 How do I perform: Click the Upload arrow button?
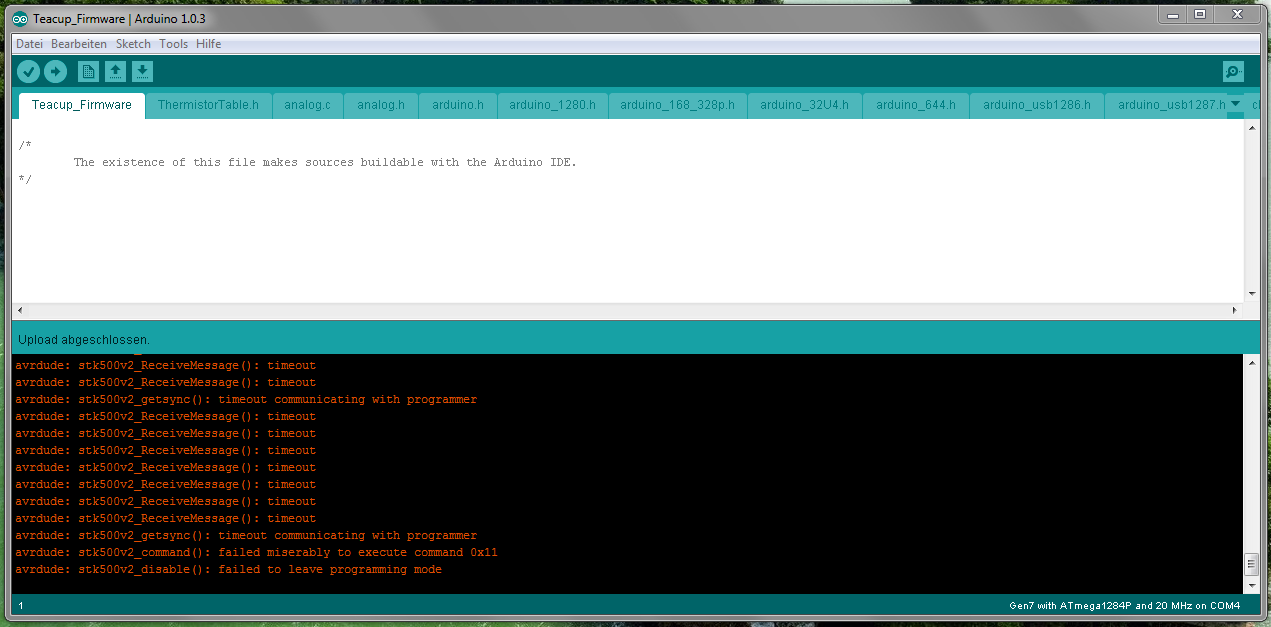(x=55, y=71)
